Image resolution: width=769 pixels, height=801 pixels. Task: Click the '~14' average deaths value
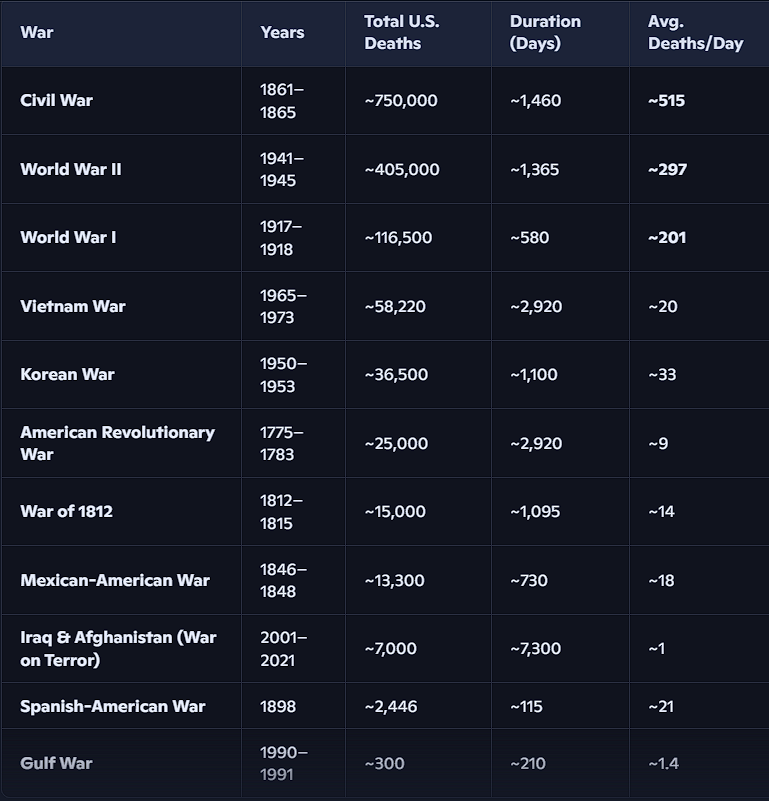[x=661, y=511]
